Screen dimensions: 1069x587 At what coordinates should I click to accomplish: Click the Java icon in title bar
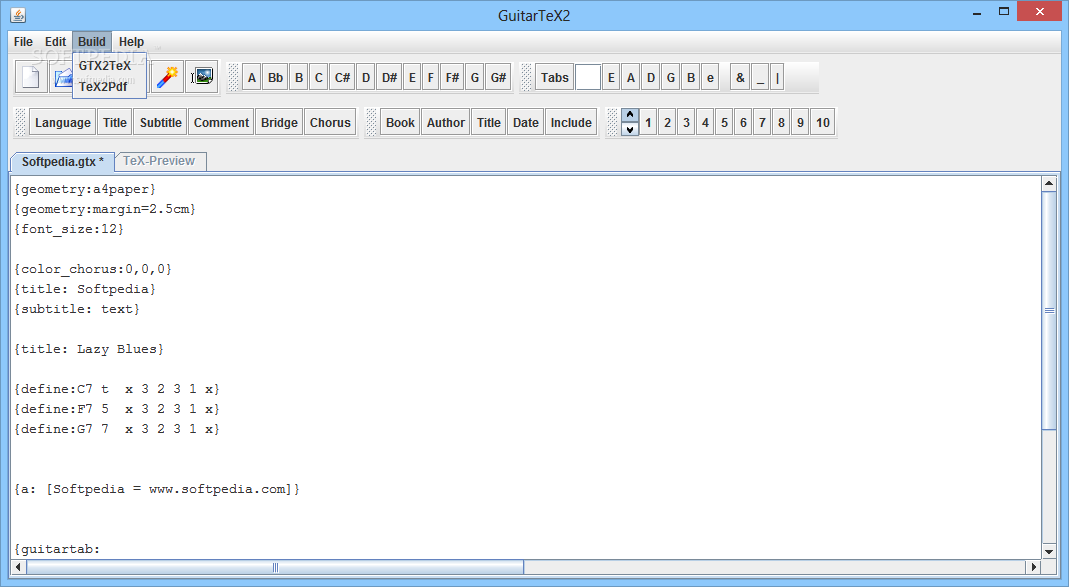click(18, 14)
